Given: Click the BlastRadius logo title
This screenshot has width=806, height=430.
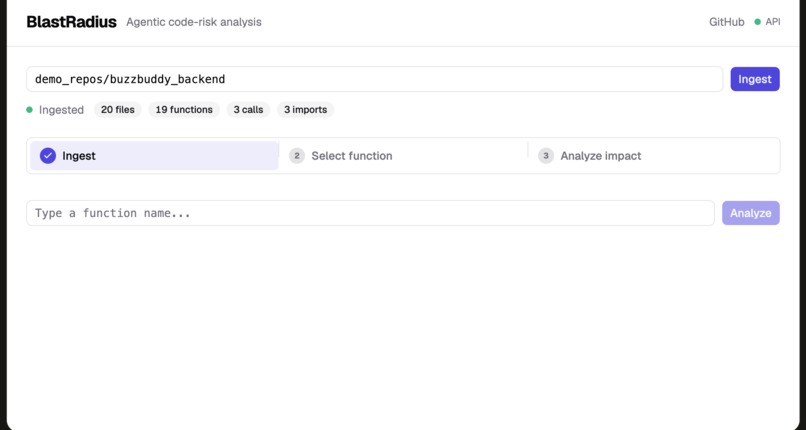Looking at the screenshot, I should click(x=71, y=22).
